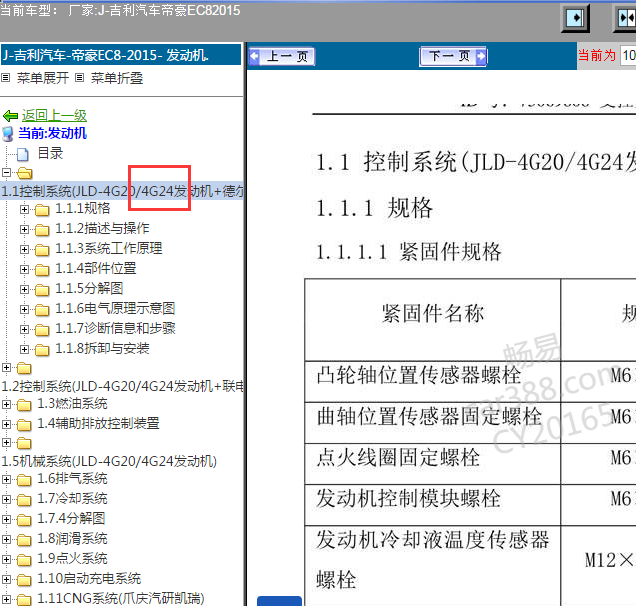Viewport: 636px width, 606px height.
Task: Click folder icon of 1.9点火系统
Action: (x=24, y=559)
